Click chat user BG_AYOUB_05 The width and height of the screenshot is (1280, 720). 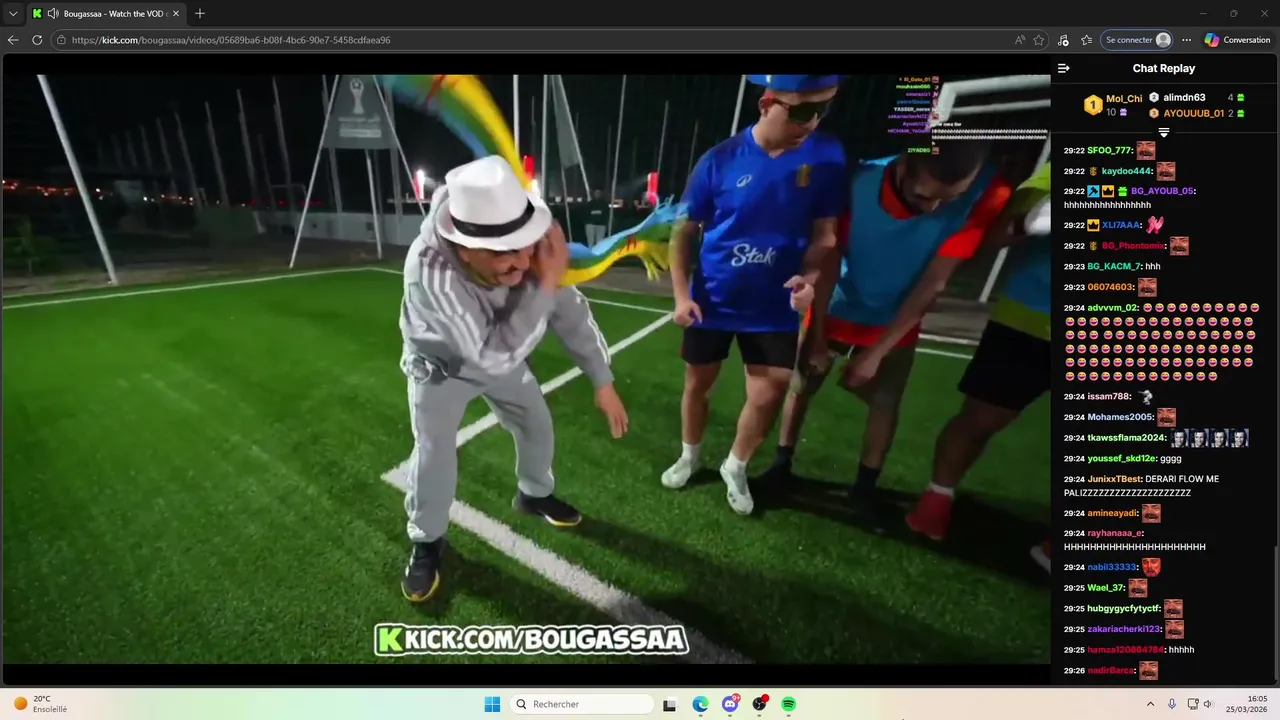coord(1162,191)
